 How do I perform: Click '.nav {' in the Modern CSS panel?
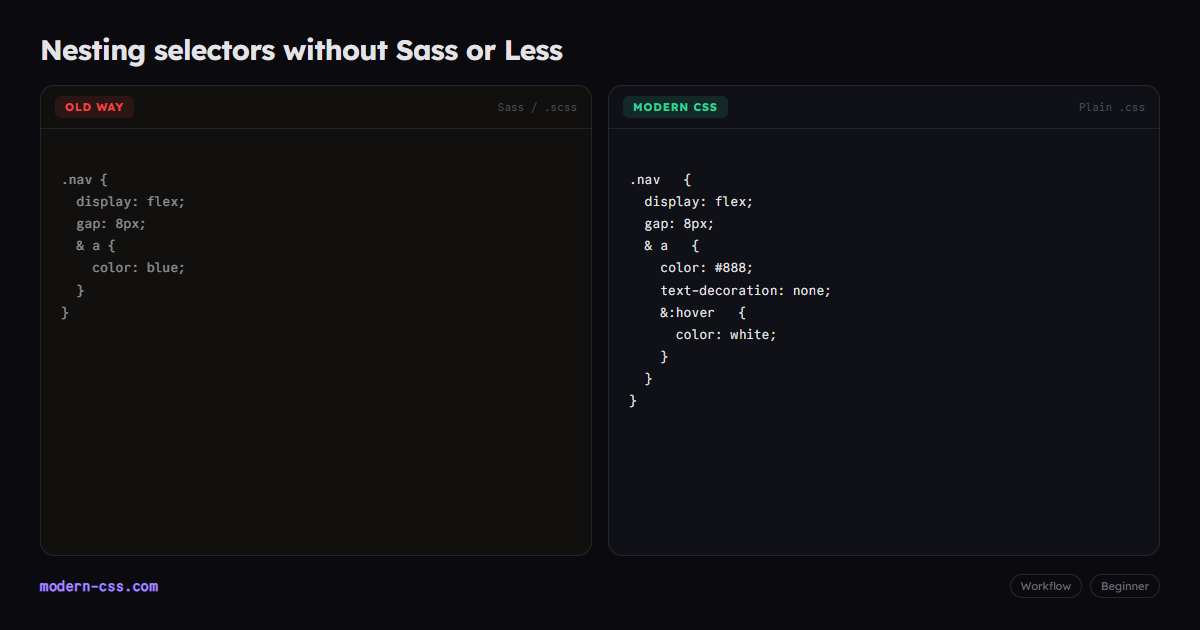tap(660, 180)
